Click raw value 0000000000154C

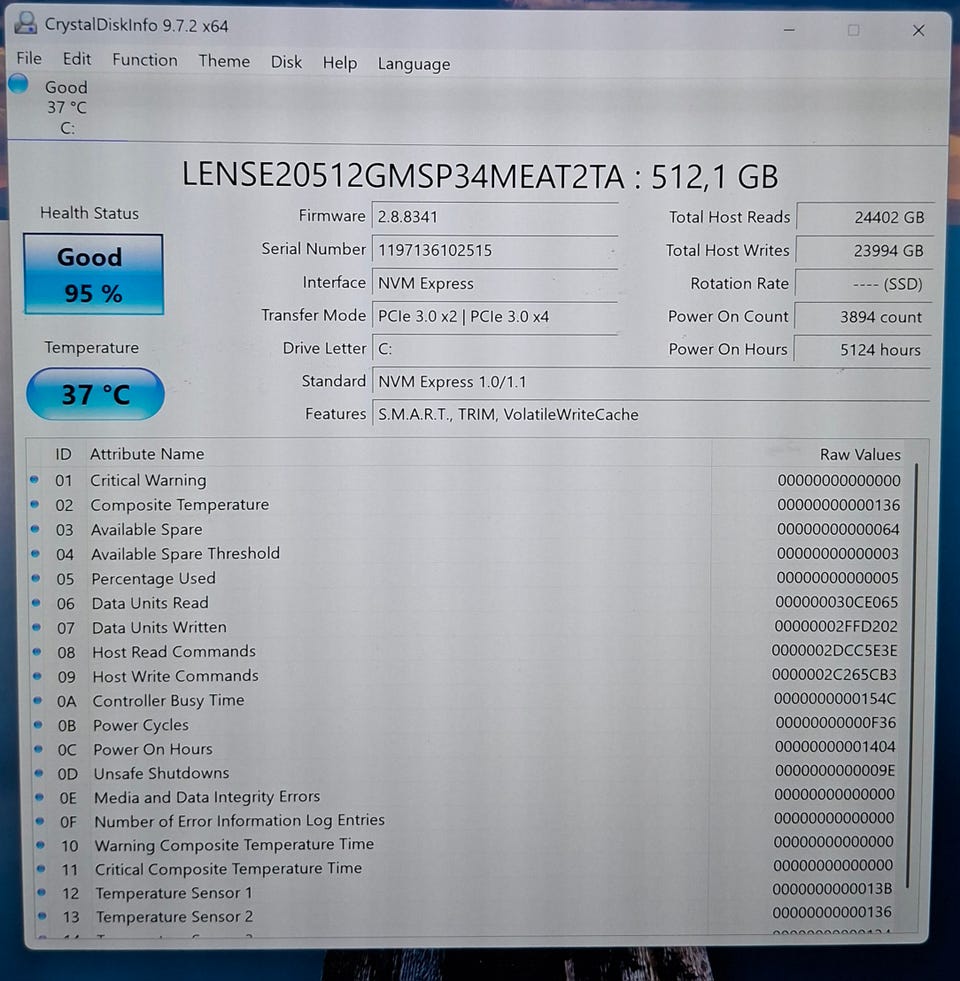coord(835,698)
